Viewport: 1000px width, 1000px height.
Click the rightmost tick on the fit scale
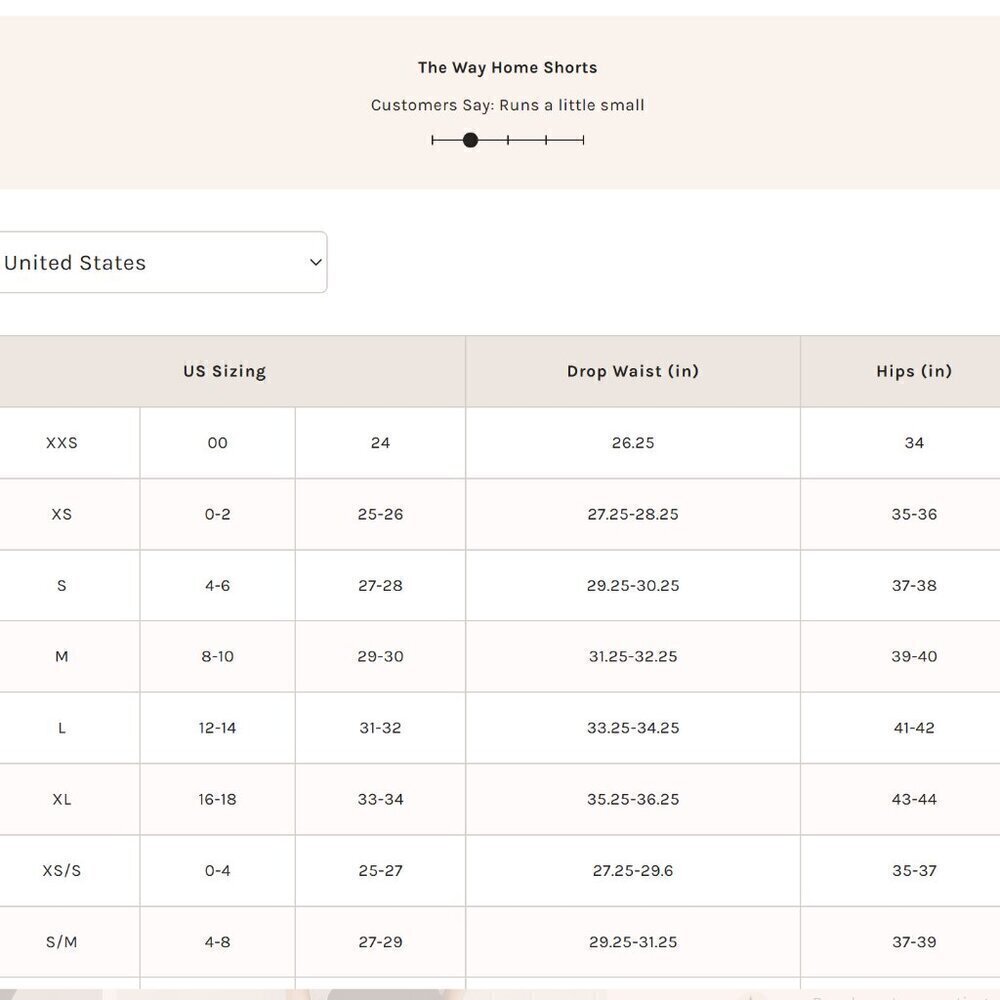click(x=583, y=140)
